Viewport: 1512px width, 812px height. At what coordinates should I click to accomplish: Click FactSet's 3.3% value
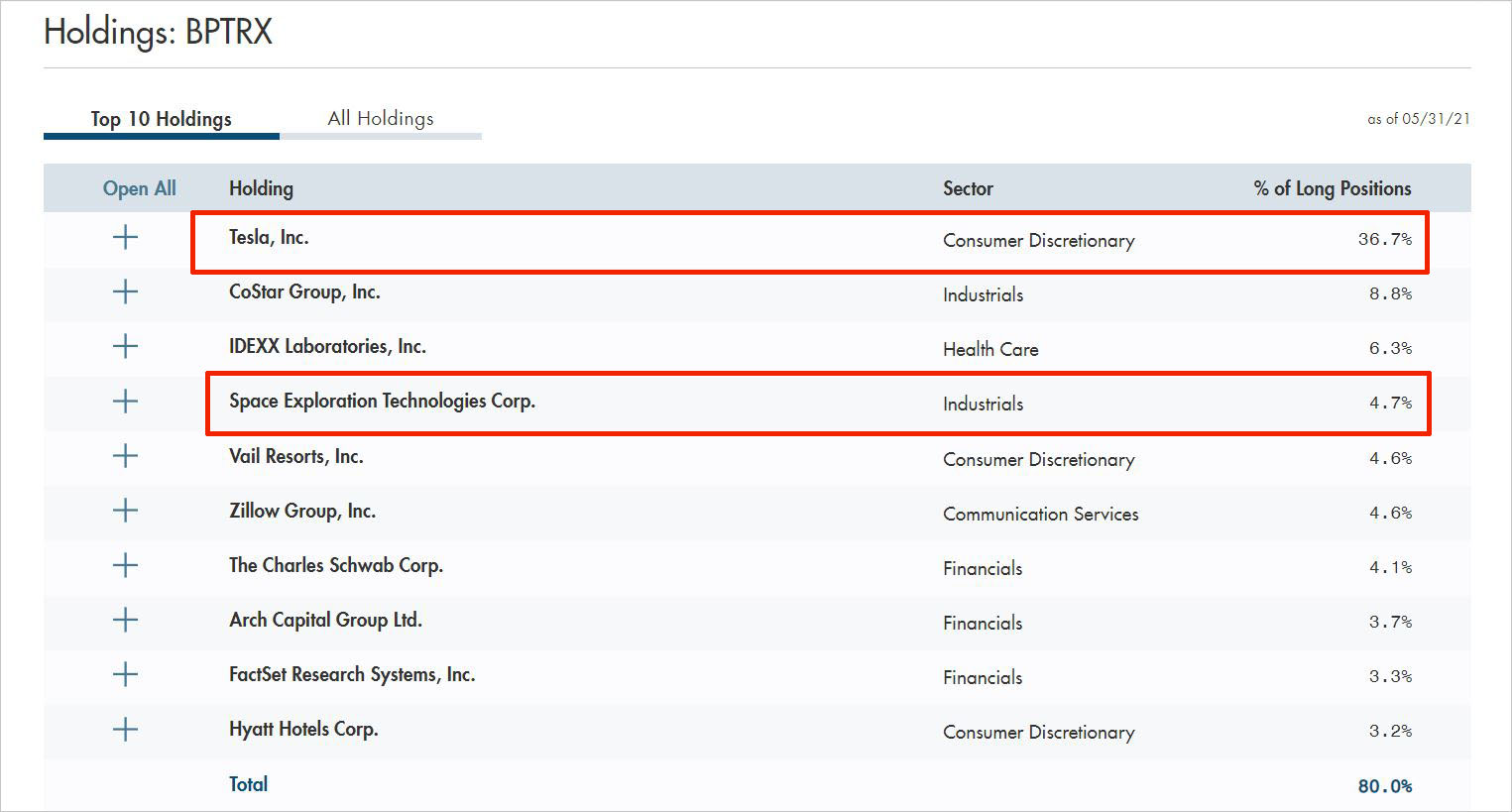click(x=1391, y=676)
